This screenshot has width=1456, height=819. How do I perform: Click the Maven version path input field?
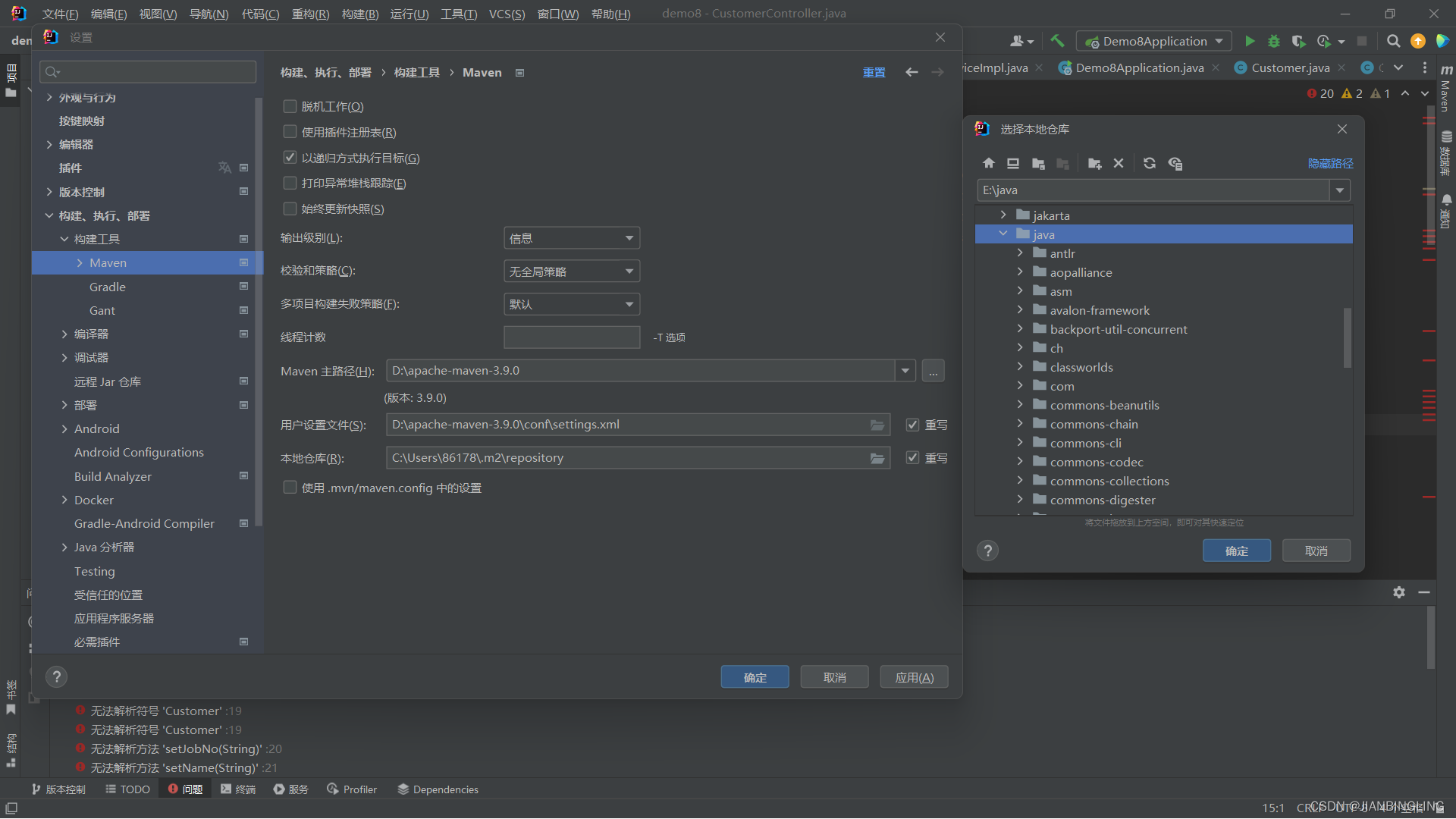pos(641,370)
